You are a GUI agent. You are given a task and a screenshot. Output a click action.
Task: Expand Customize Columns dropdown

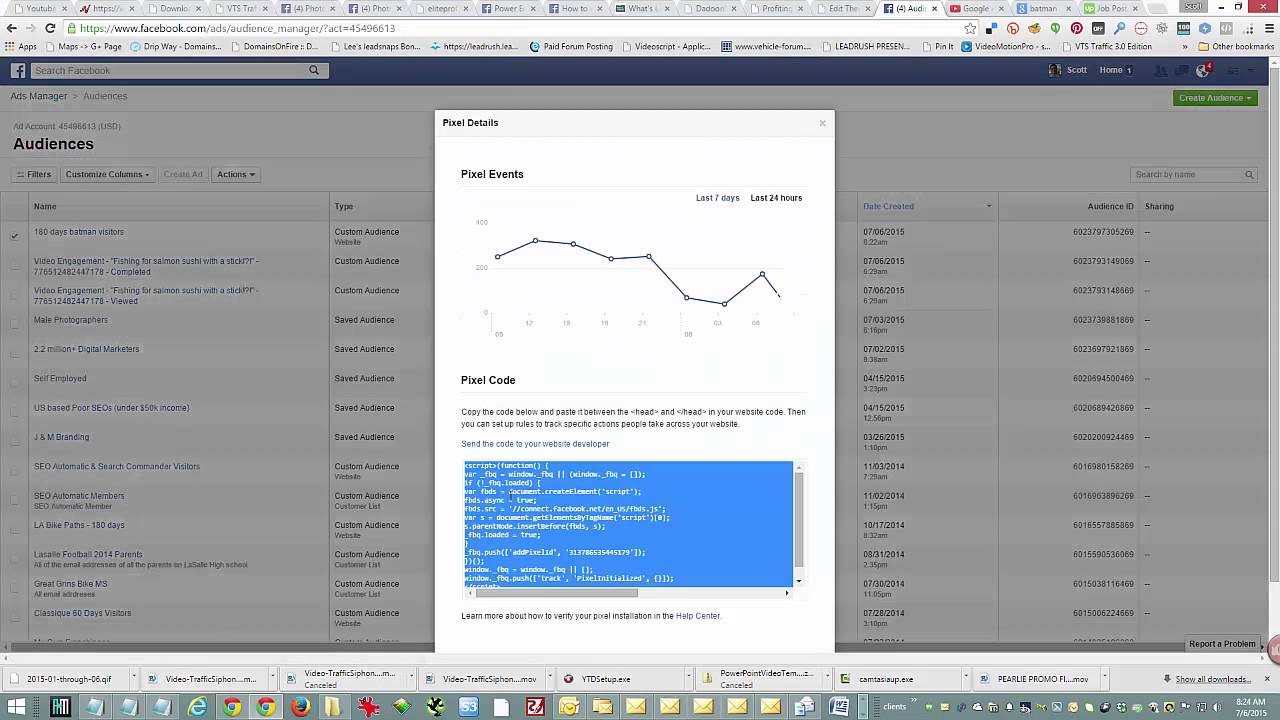pos(107,174)
